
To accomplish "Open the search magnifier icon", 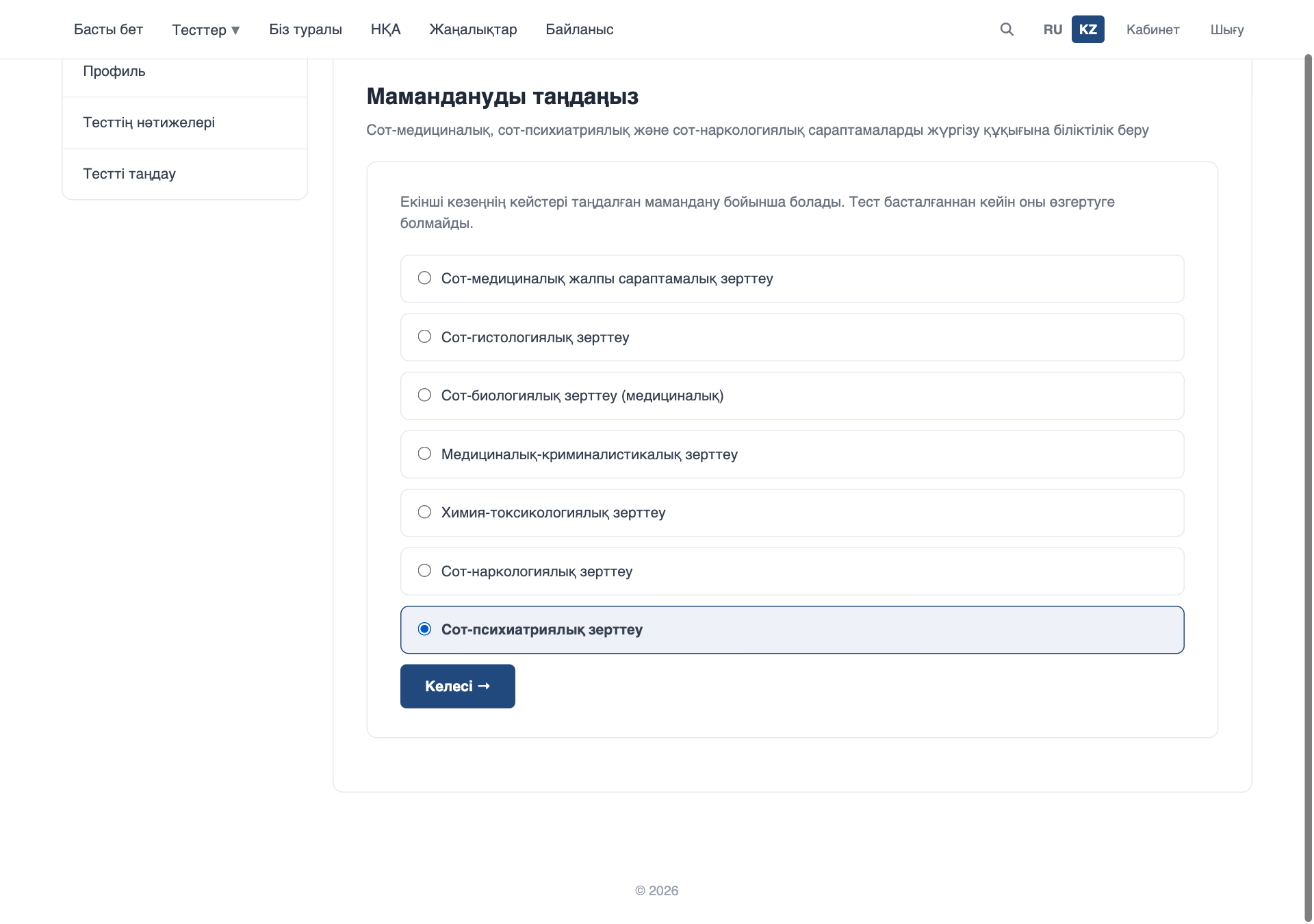I will 1007,29.
